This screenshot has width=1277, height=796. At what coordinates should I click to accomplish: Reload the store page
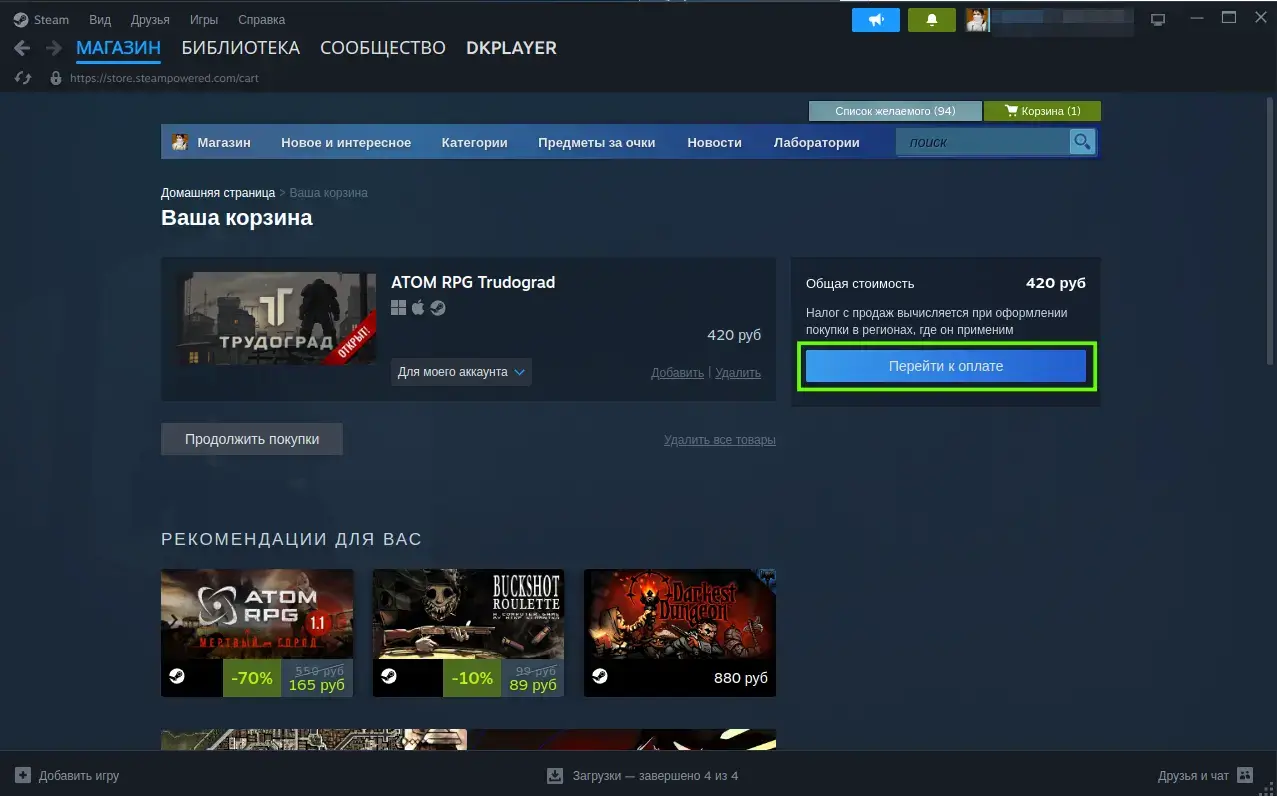coord(24,78)
